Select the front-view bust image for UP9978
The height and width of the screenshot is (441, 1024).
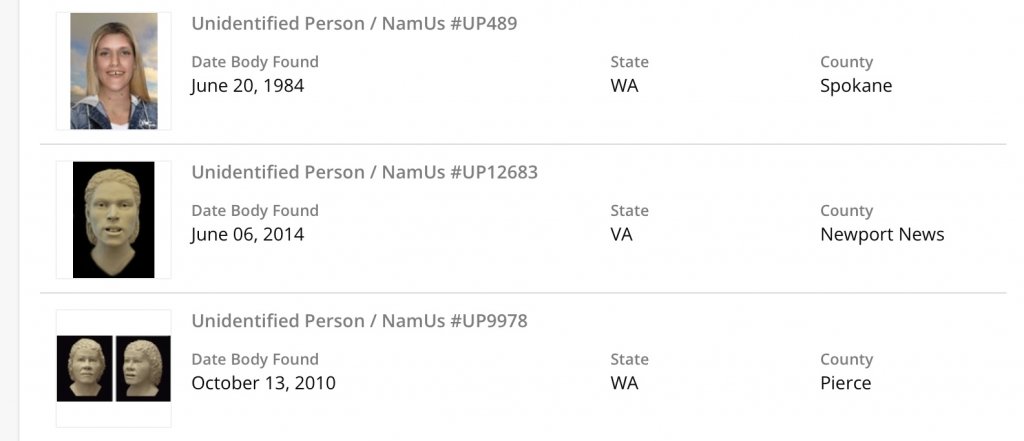click(84, 368)
